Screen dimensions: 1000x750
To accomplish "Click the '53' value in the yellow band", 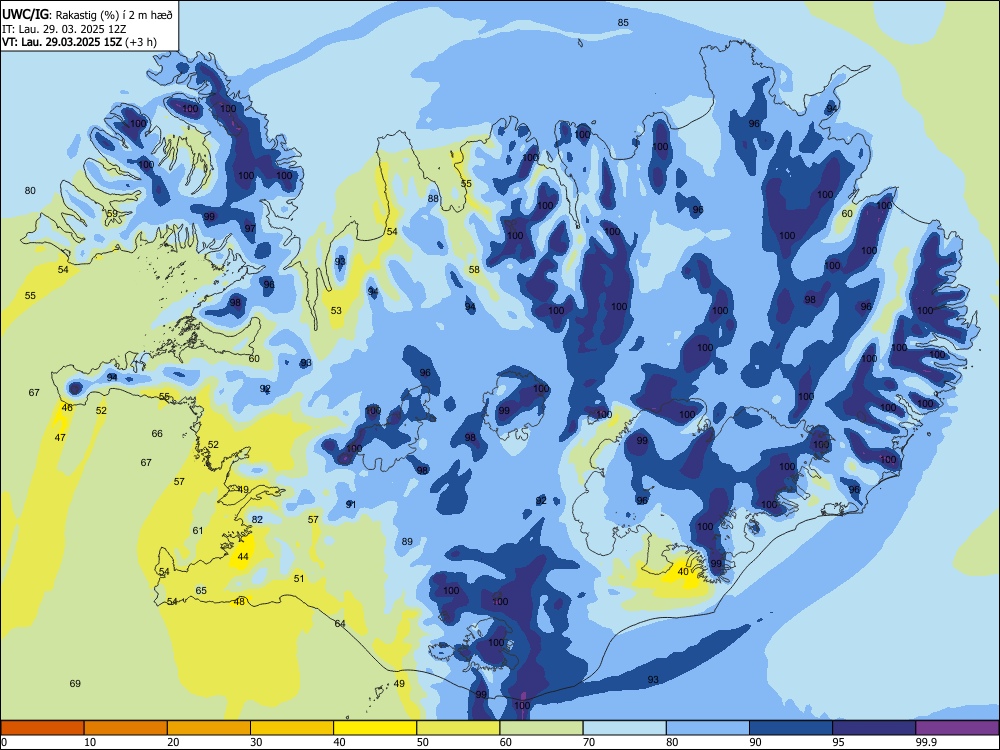I will pos(336,311).
